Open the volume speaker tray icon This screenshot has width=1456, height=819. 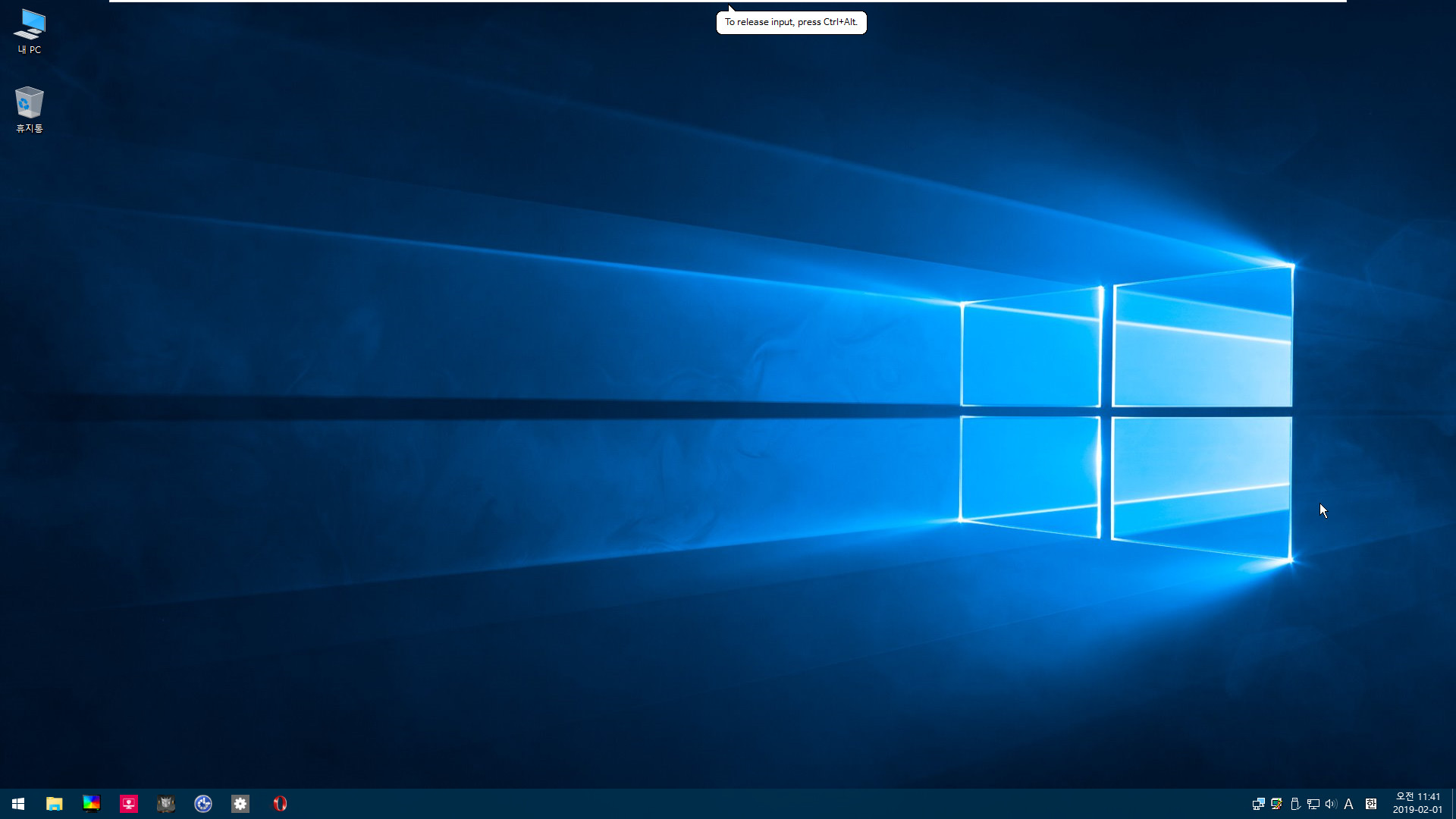pos(1331,804)
